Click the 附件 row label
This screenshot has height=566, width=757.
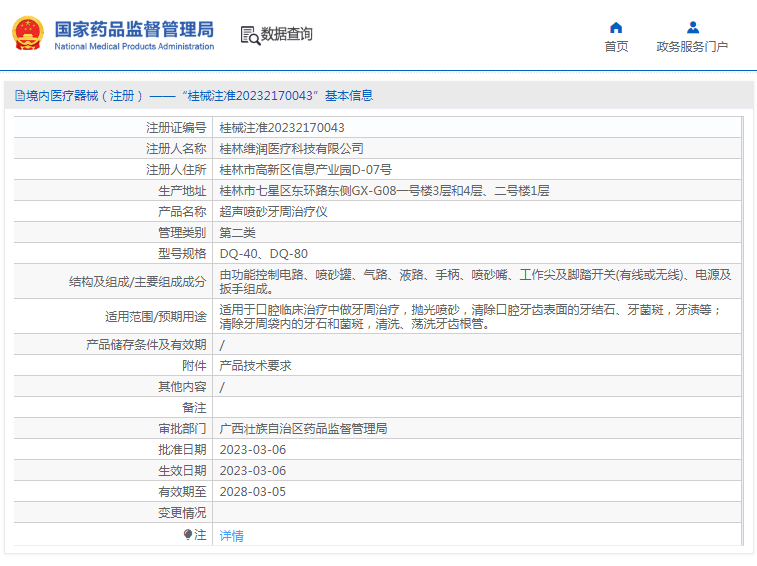[x=195, y=366]
